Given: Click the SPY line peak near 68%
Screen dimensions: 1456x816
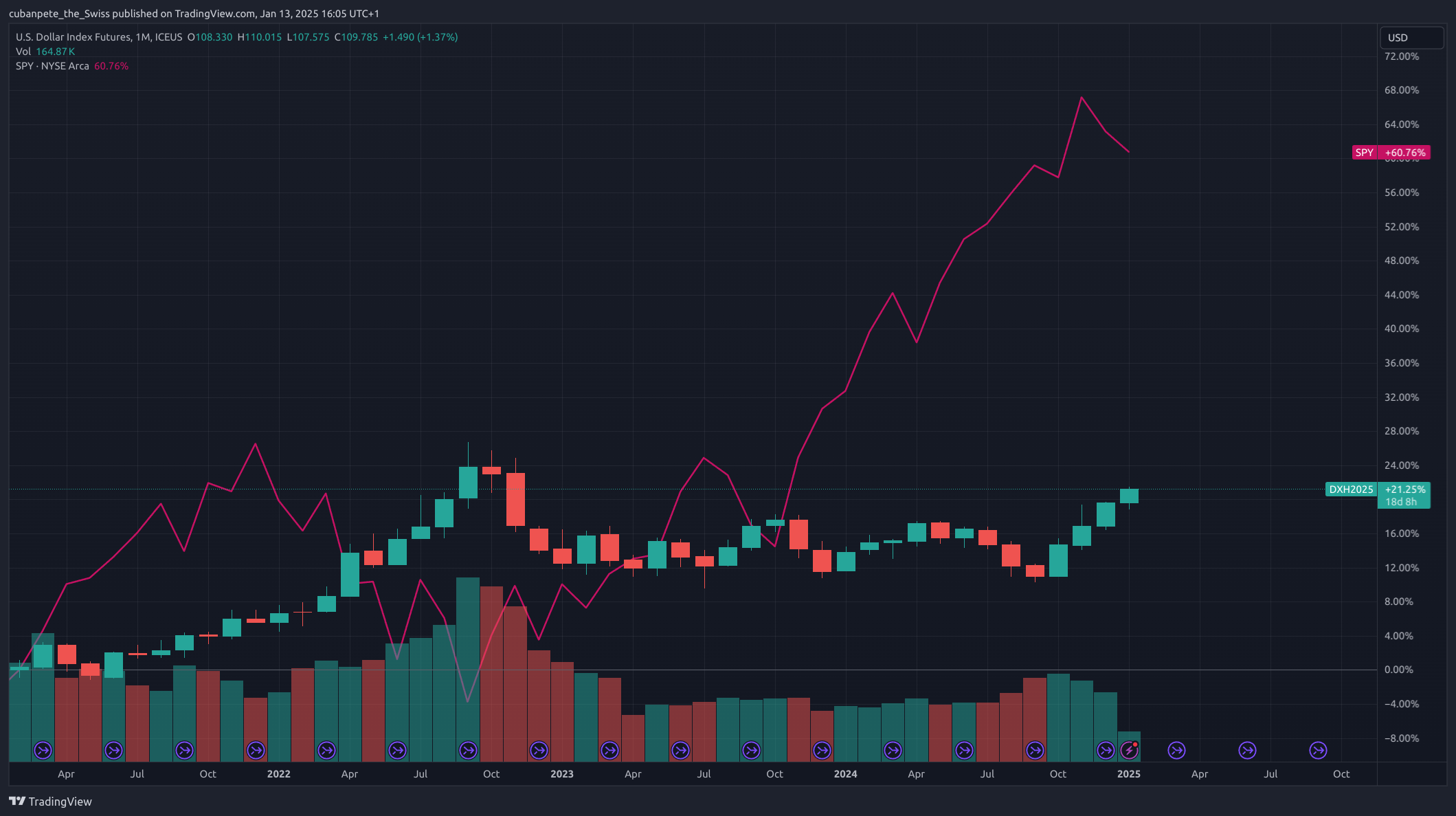Looking at the screenshot, I should pyautogui.click(x=1082, y=98).
